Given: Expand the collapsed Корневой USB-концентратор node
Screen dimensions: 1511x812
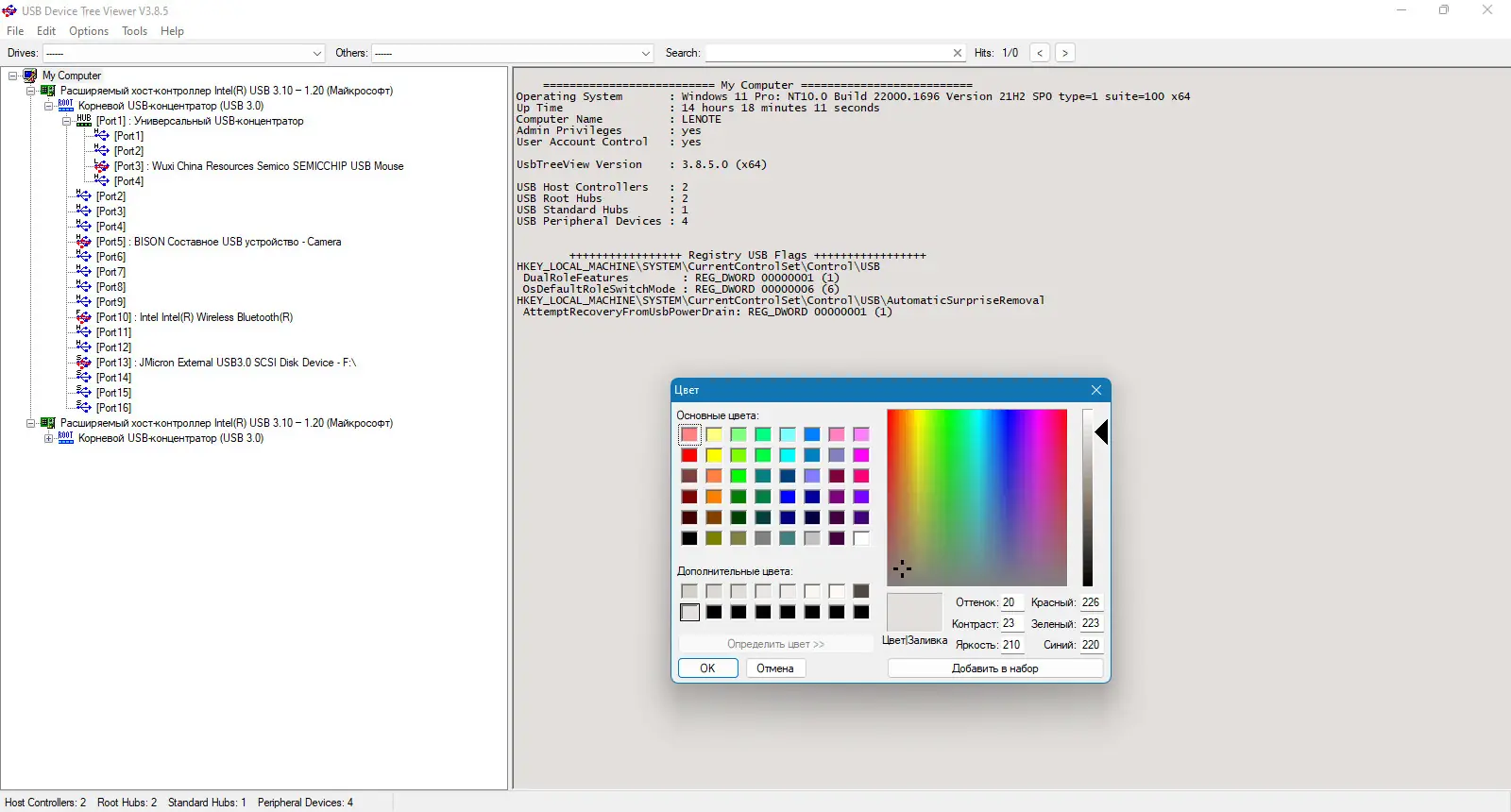Looking at the screenshot, I should coord(49,438).
